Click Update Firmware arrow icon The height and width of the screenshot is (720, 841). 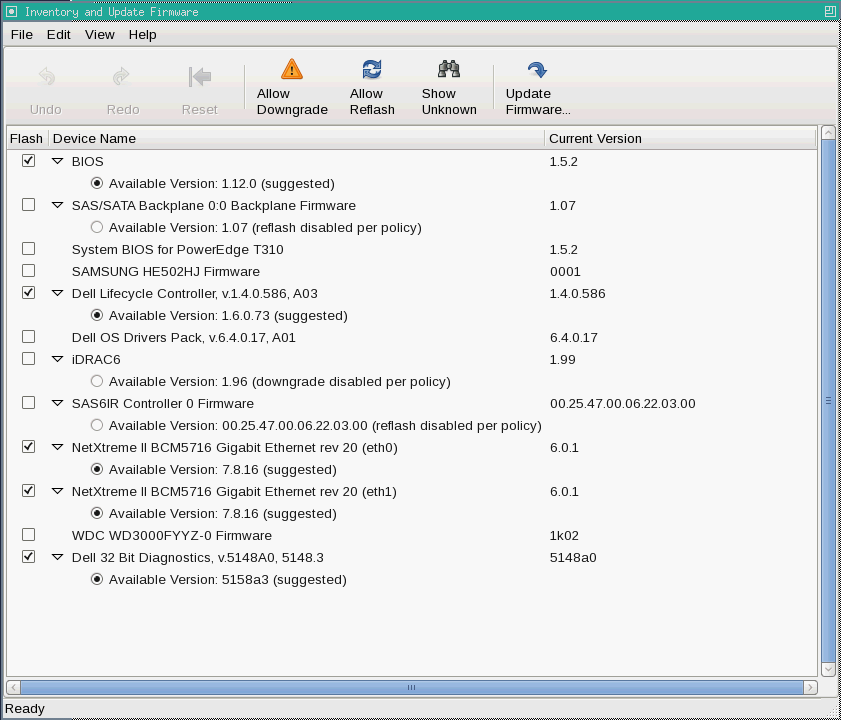click(537, 69)
